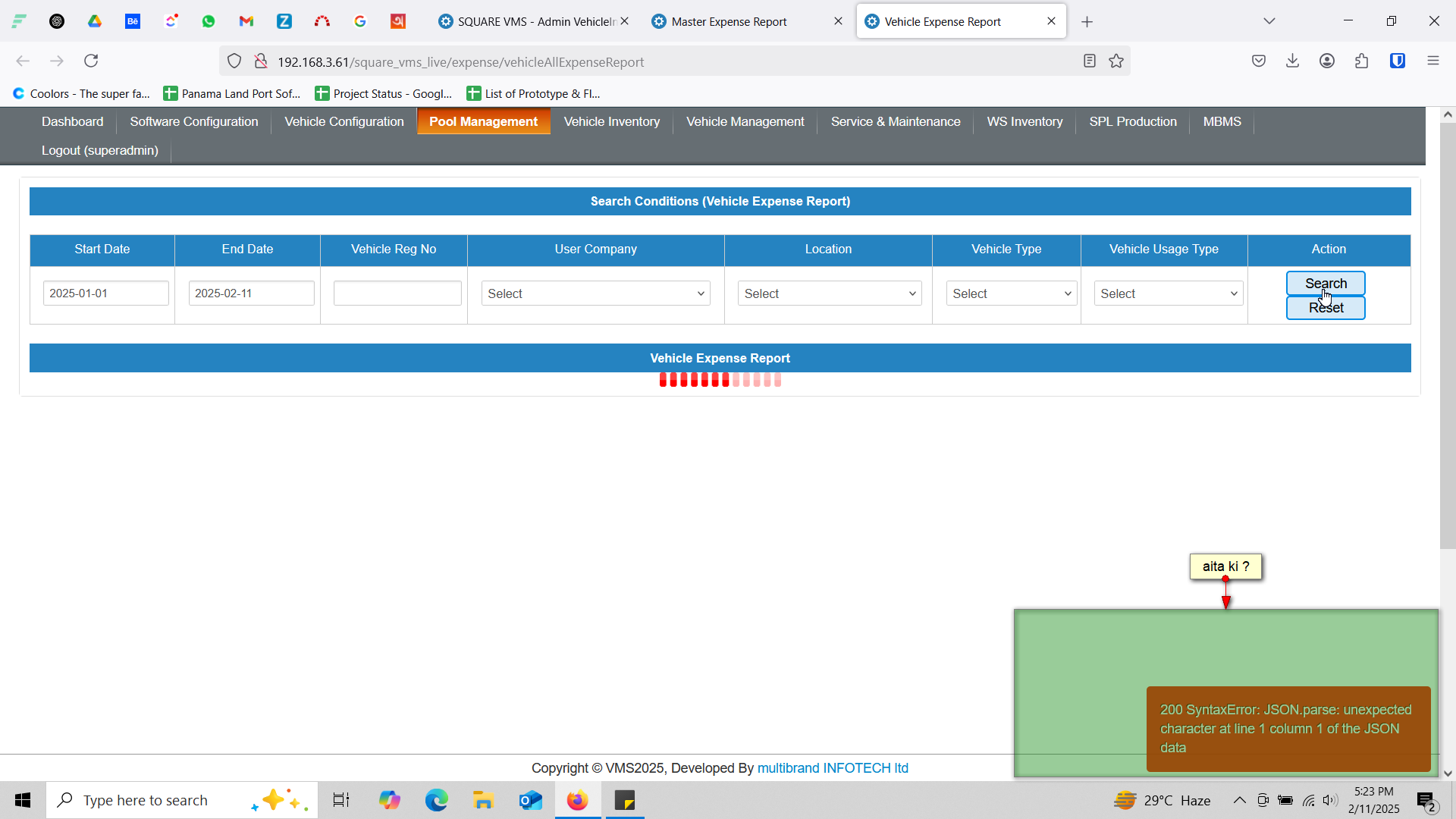Image resolution: width=1456 pixels, height=819 pixels.
Task: Bookmark this page with star icon
Action: click(x=1116, y=61)
